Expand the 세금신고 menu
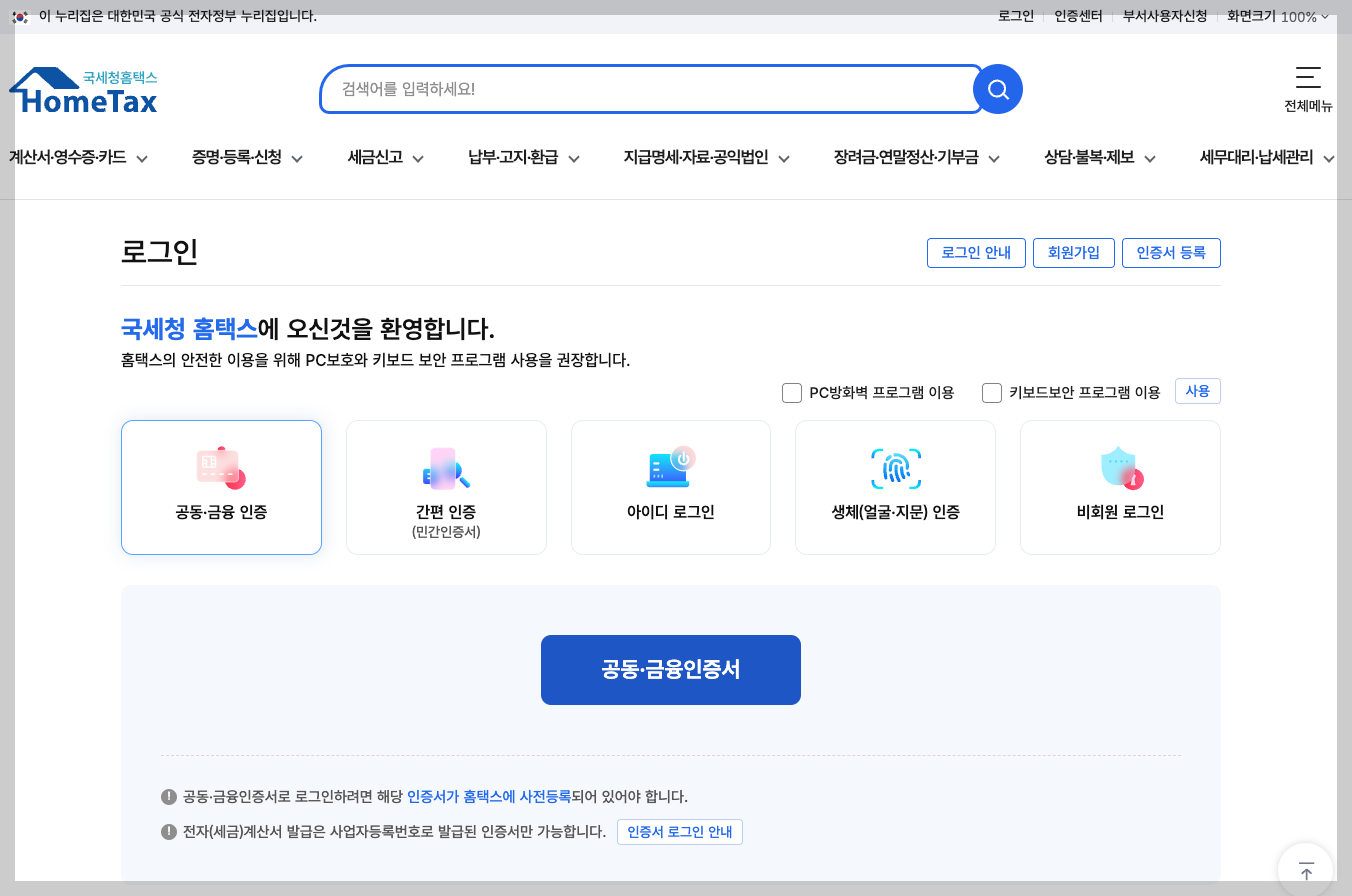The height and width of the screenshot is (896, 1352). [x=386, y=158]
